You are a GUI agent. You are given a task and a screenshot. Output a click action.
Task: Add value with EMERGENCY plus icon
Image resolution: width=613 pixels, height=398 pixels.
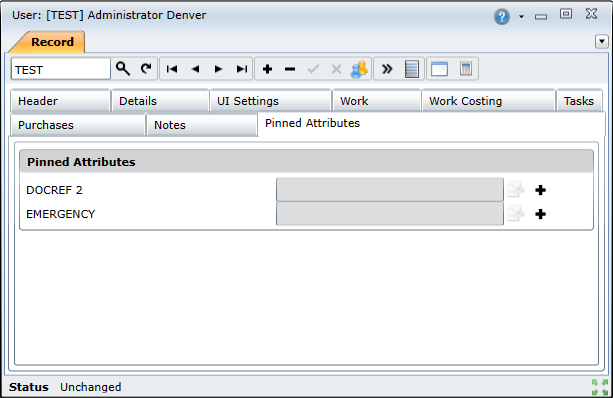(541, 214)
